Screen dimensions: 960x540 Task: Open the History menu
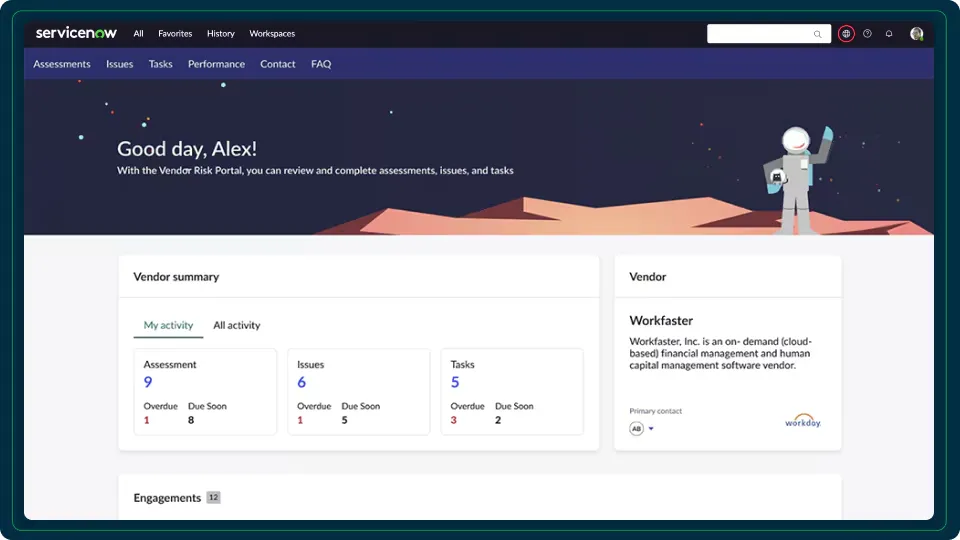pos(220,34)
